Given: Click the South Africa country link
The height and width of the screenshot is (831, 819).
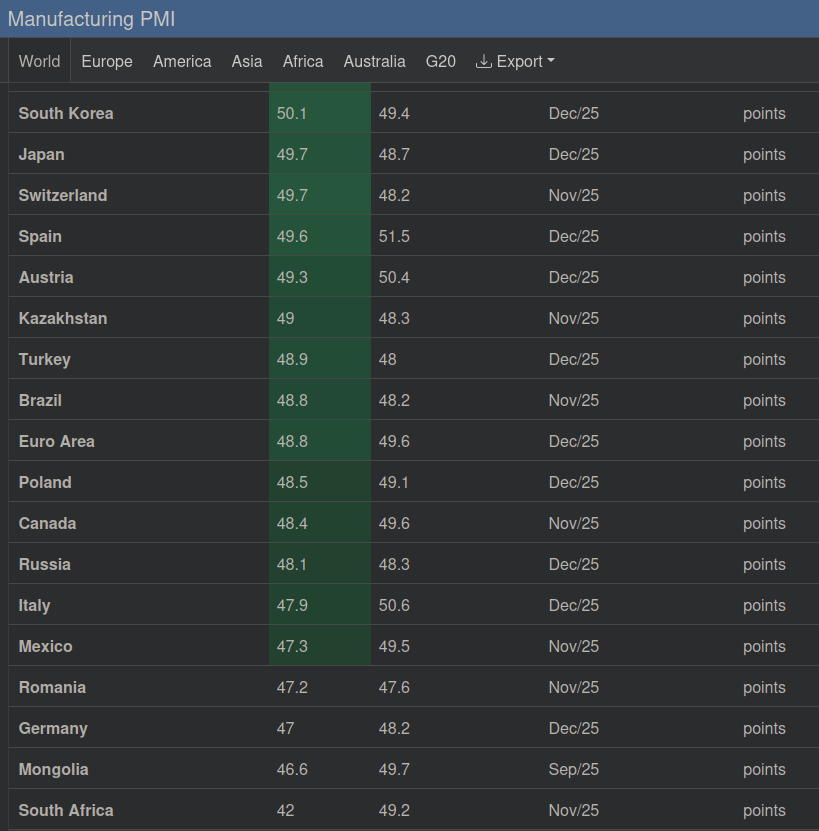Looking at the screenshot, I should coord(66,810).
